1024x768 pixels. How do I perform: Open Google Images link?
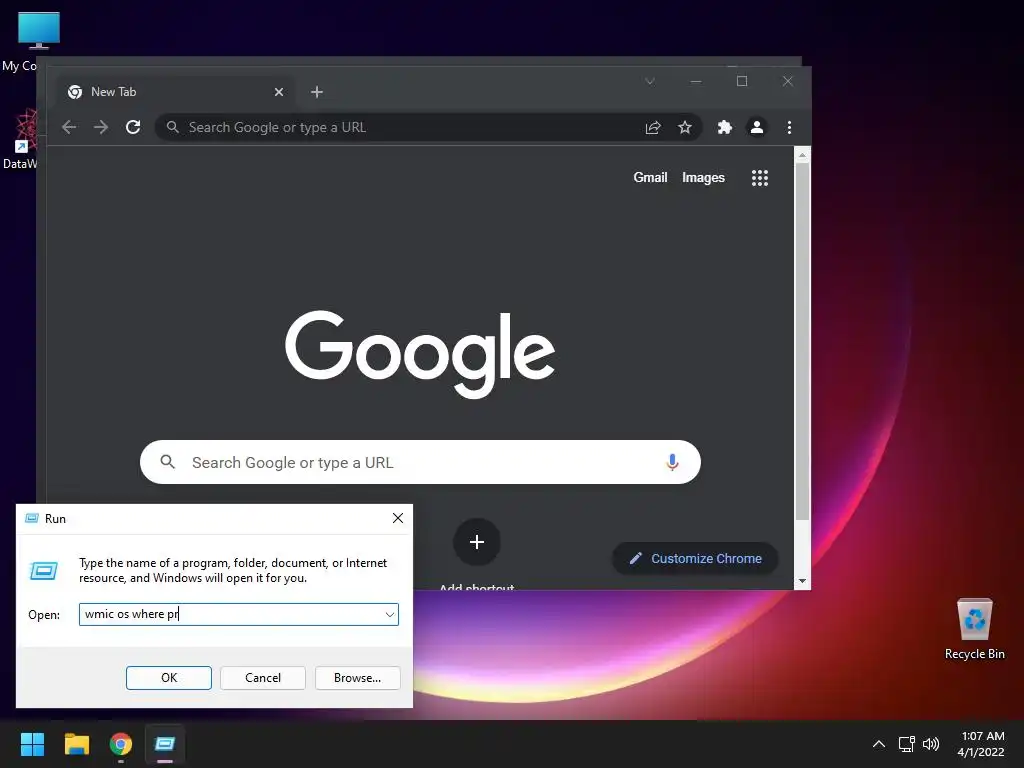pos(703,178)
